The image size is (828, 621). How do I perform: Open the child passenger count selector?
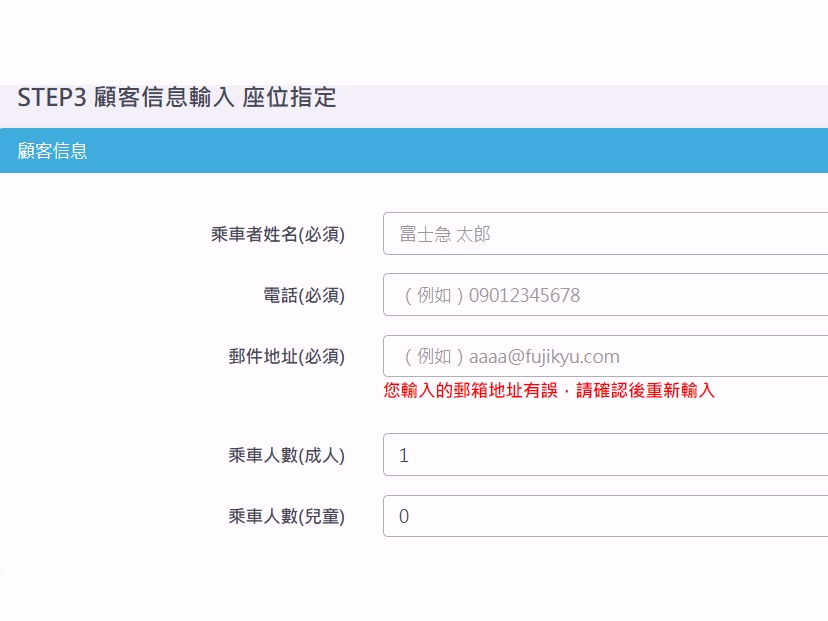(600, 516)
